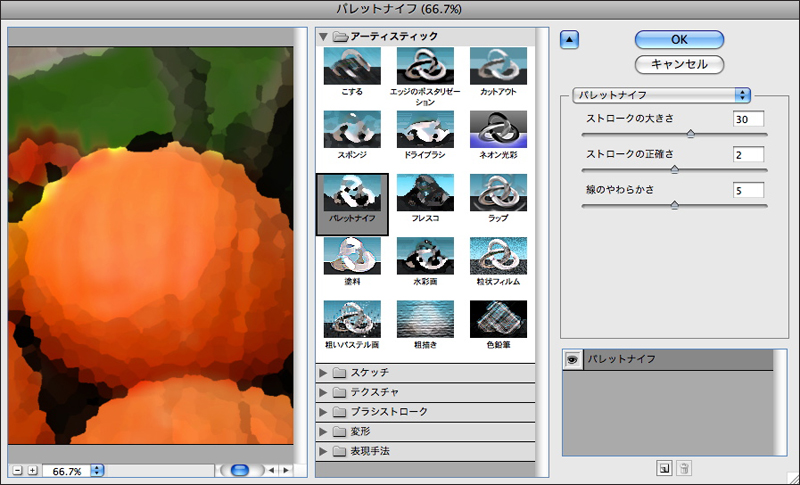This screenshot has width=800, height=485.
Task: Click the OK button
Action: point(679,39)
